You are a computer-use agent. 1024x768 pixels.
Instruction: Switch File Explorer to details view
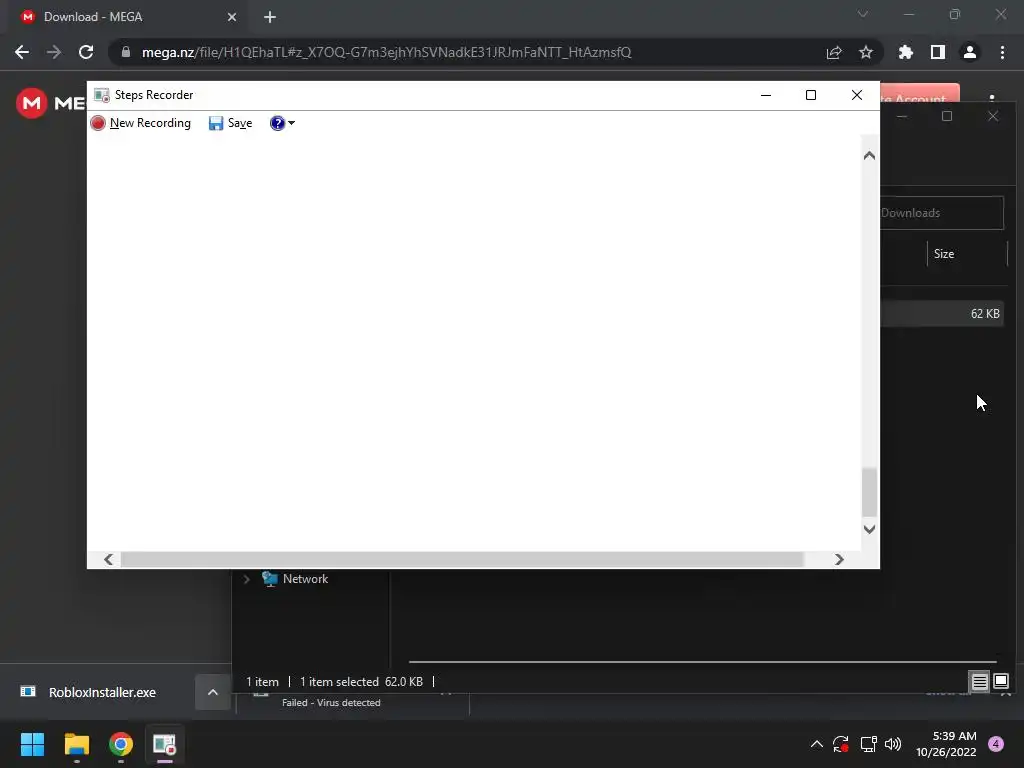(x=980, y=682)
